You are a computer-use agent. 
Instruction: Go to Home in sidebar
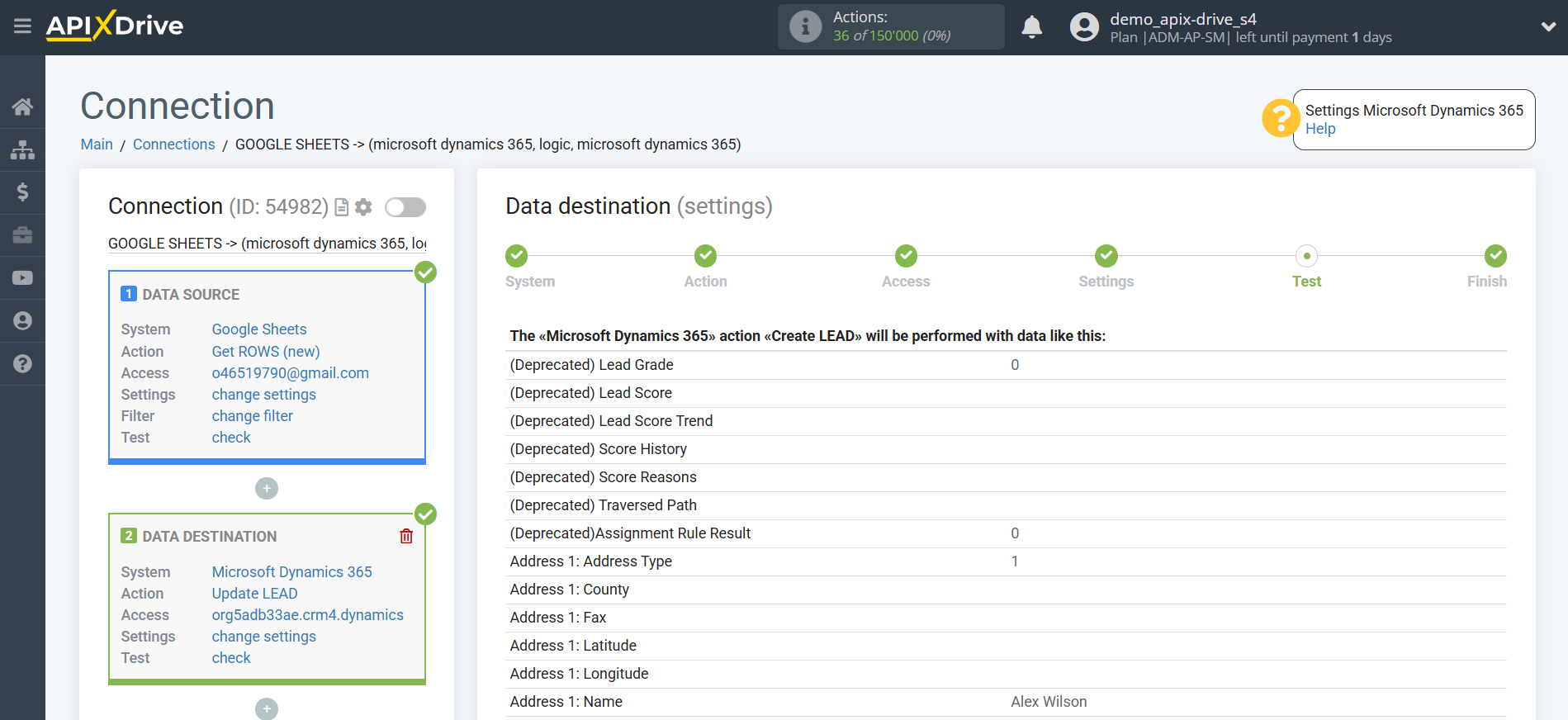tap(22, 107)
